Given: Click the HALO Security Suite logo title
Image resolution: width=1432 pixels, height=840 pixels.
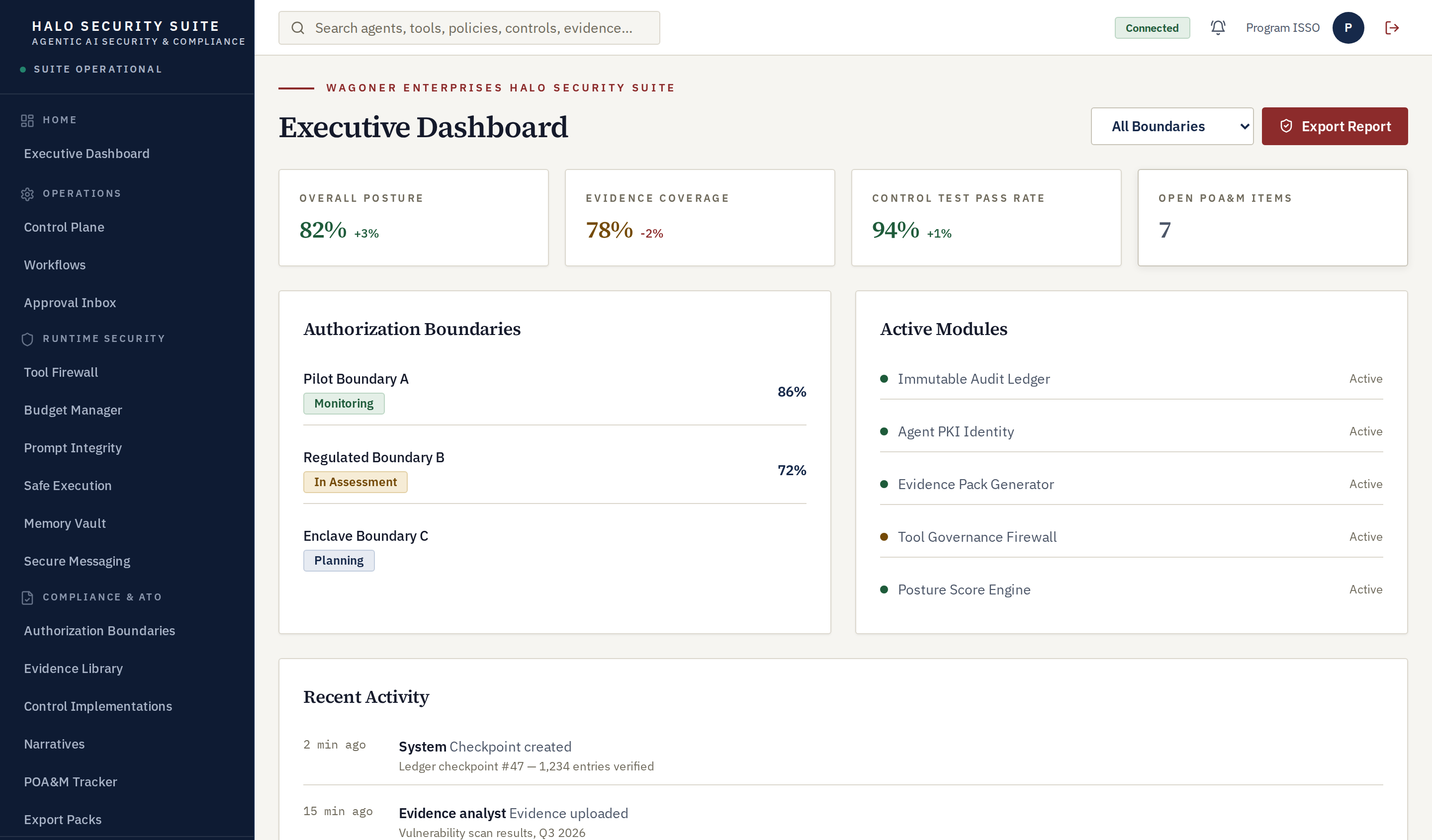Looking at the screenshot, I should pos(126,26).
